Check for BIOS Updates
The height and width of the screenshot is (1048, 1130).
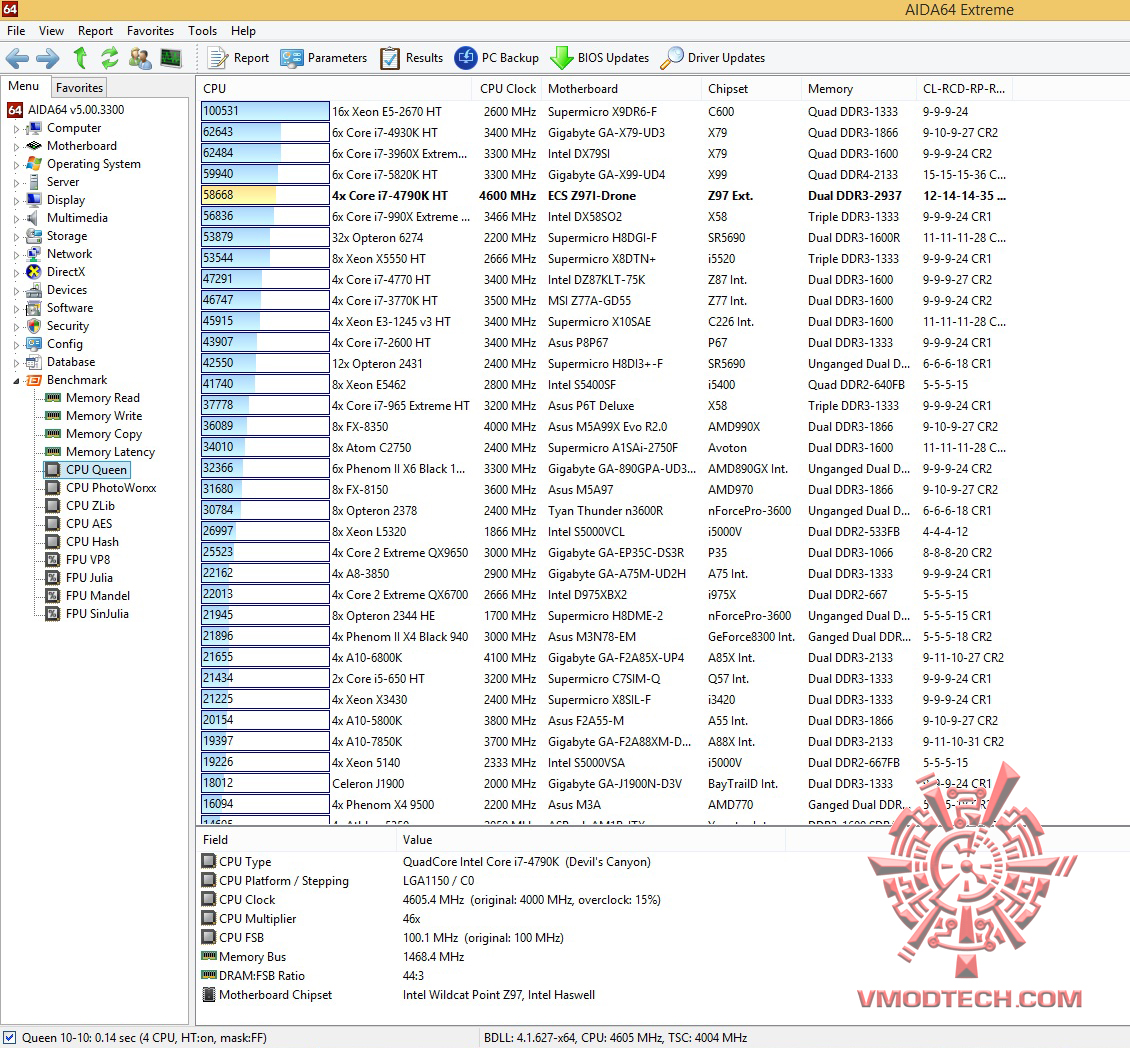(600, 58)
